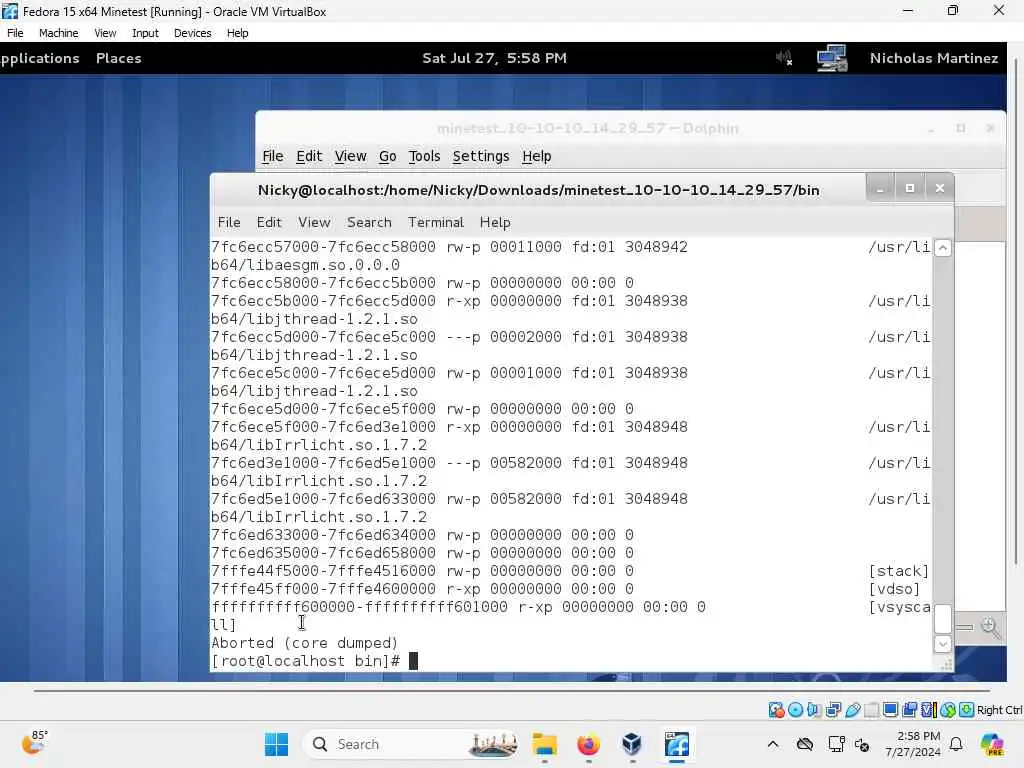The width and height of the screenshot is (1024, 768).
Task: Click the Windows taskbar clock 2:58 PM
Action: pos(913,744)
